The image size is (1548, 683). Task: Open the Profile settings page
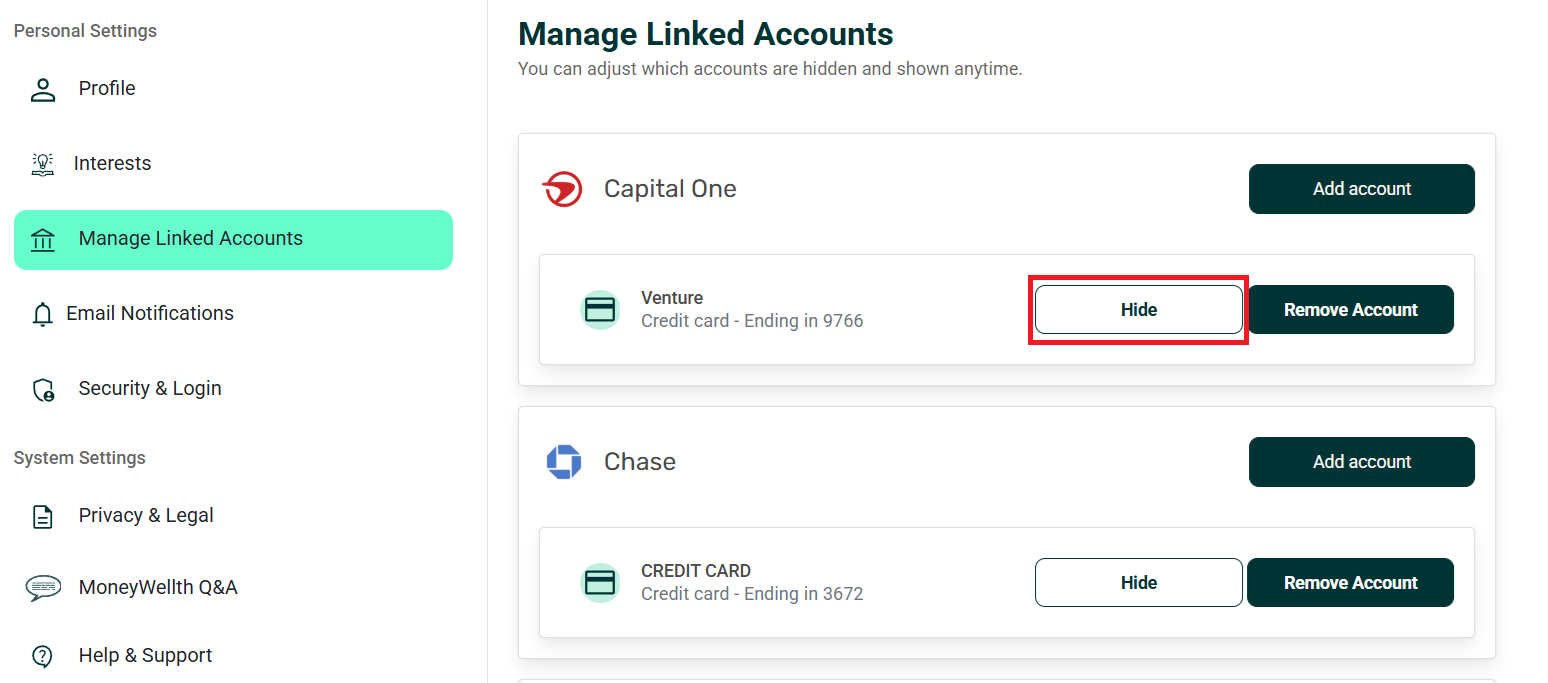[x=107, y=89]
